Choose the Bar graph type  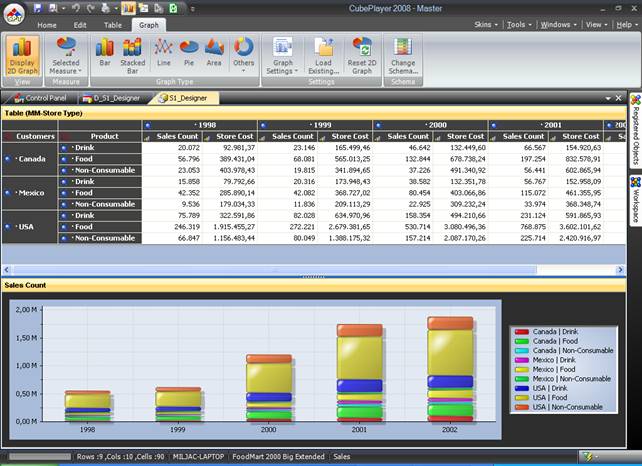105,52
